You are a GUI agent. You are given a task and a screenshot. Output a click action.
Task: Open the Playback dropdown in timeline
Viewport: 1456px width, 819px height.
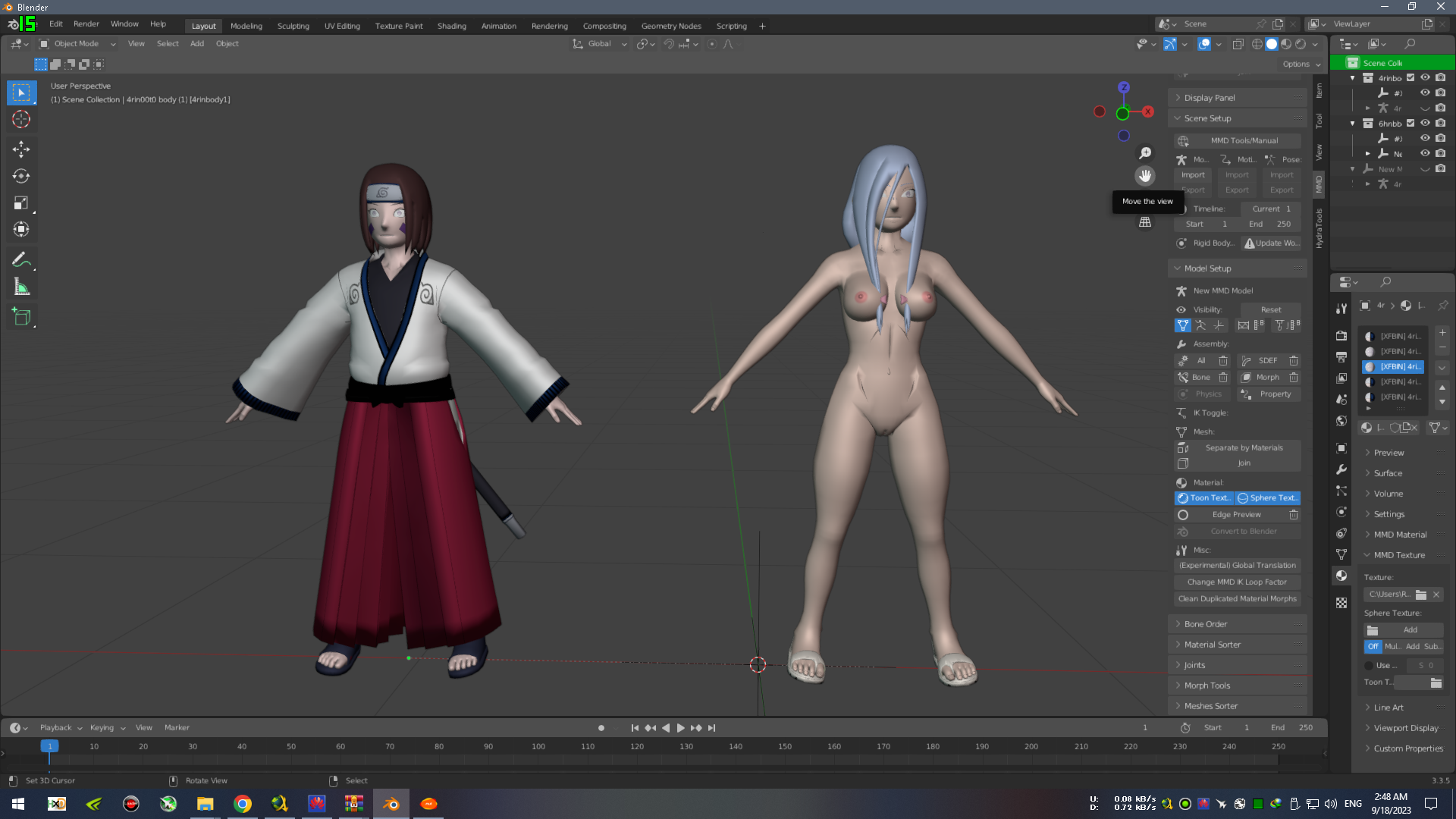click(x=61, y=728)
